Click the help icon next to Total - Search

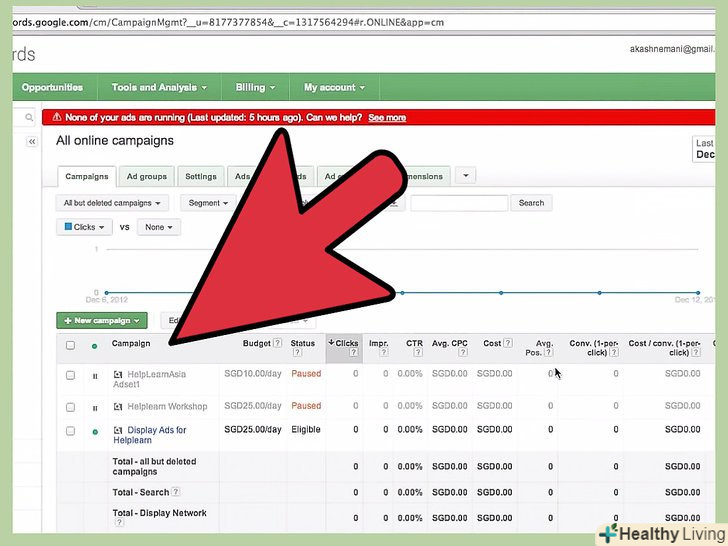[x=176, y=492]
